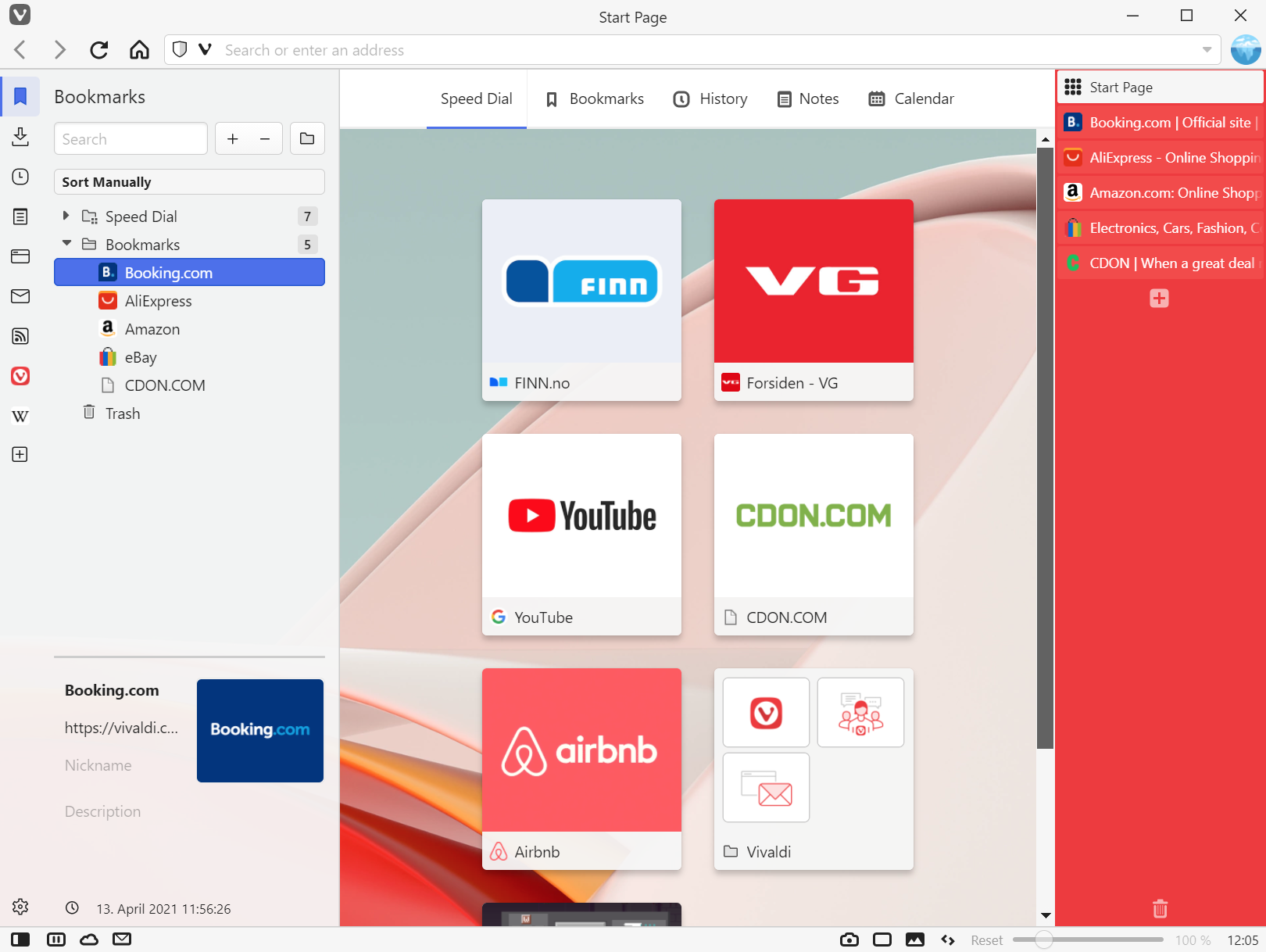Open the Downloads panel

[x=20, y=137]
